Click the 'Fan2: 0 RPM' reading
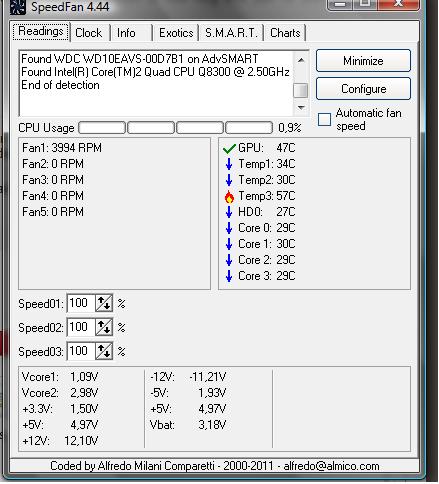The width and height of the screenshot is (439, 484). pos(53,164)
